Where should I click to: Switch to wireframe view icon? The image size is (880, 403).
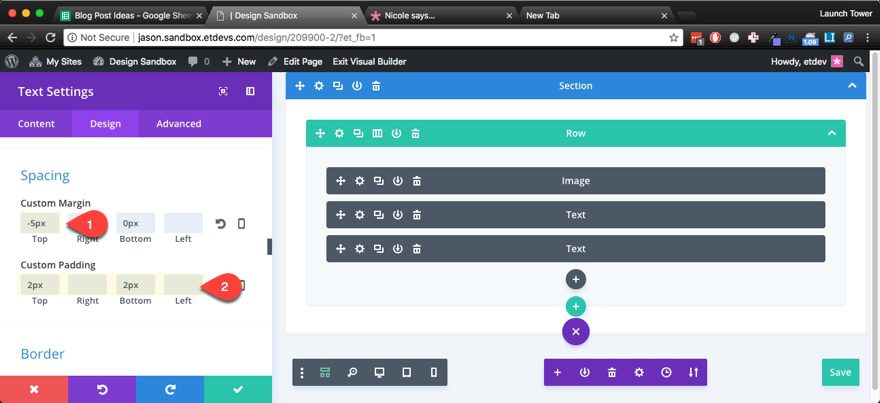(325, 372)
